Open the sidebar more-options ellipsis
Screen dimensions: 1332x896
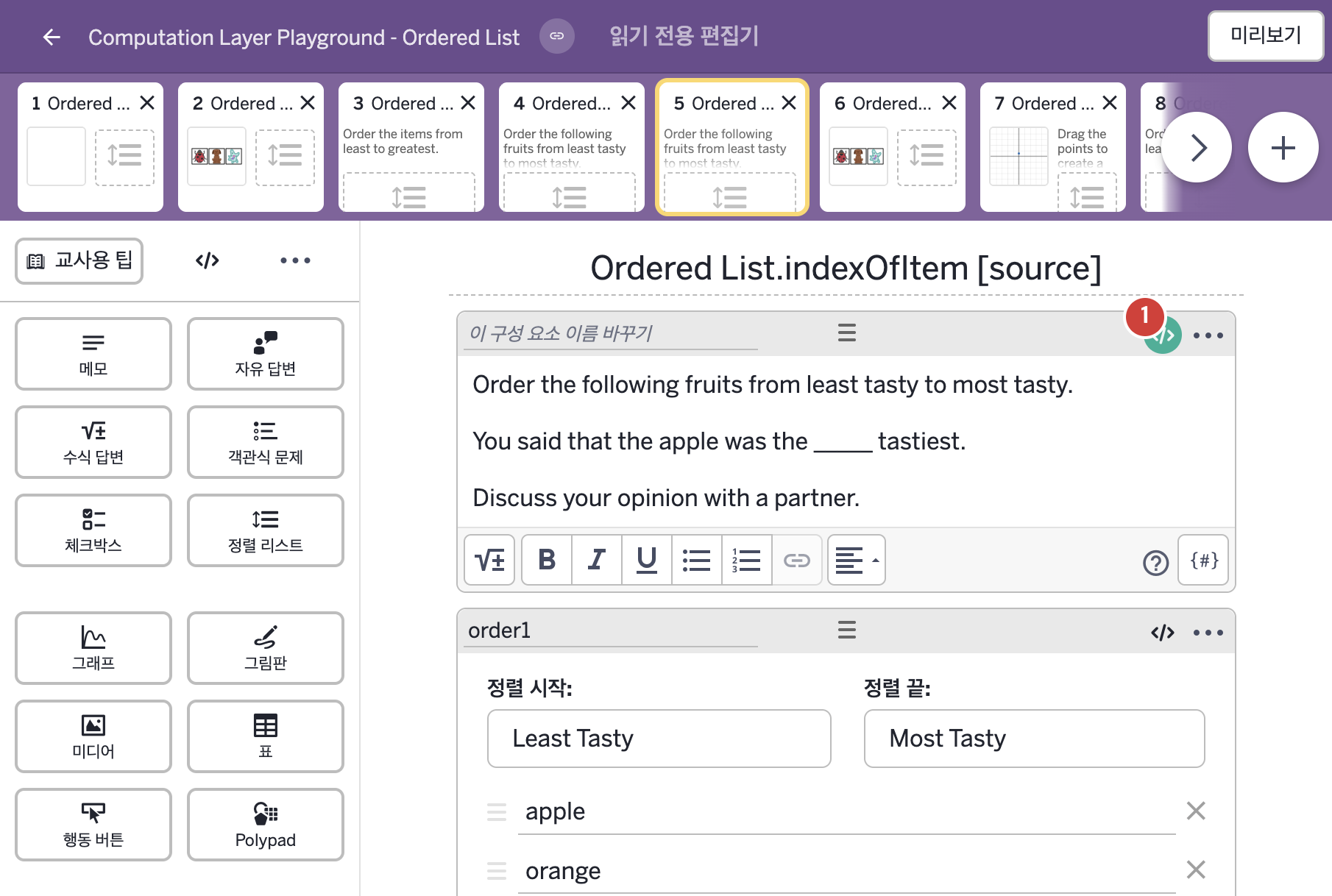[295, 260]
